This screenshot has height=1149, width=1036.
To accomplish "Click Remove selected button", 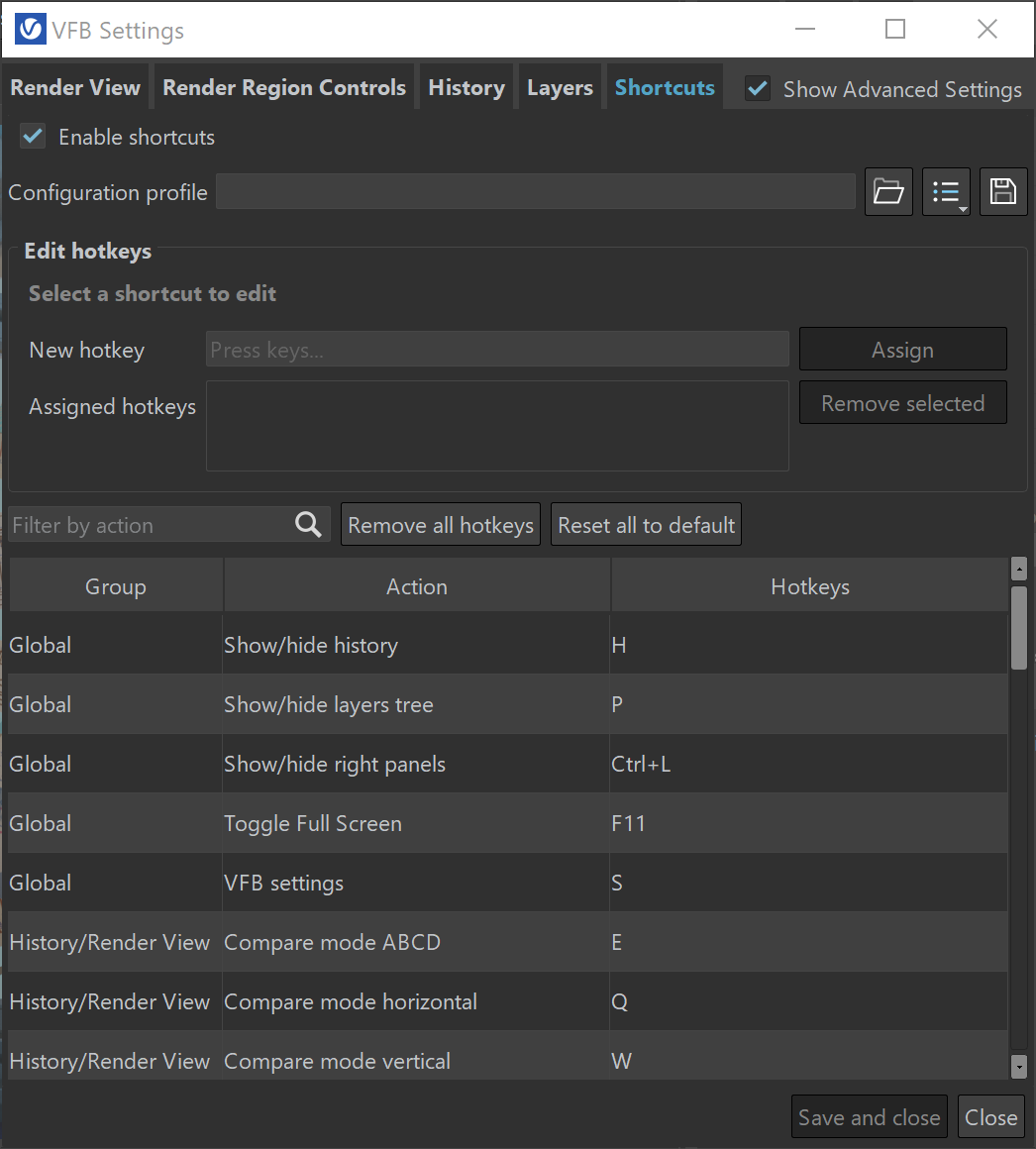I will pos(902,403).
